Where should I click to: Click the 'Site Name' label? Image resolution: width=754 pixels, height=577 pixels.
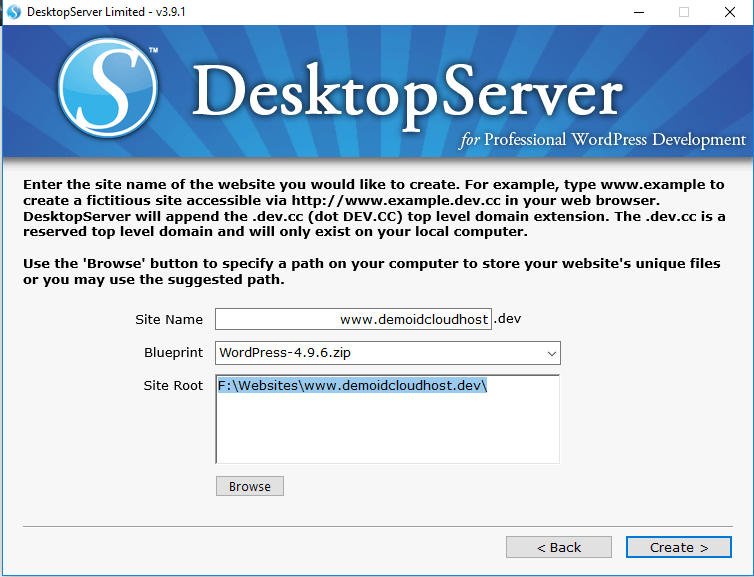pyautogui.click(x=169, y=320)
